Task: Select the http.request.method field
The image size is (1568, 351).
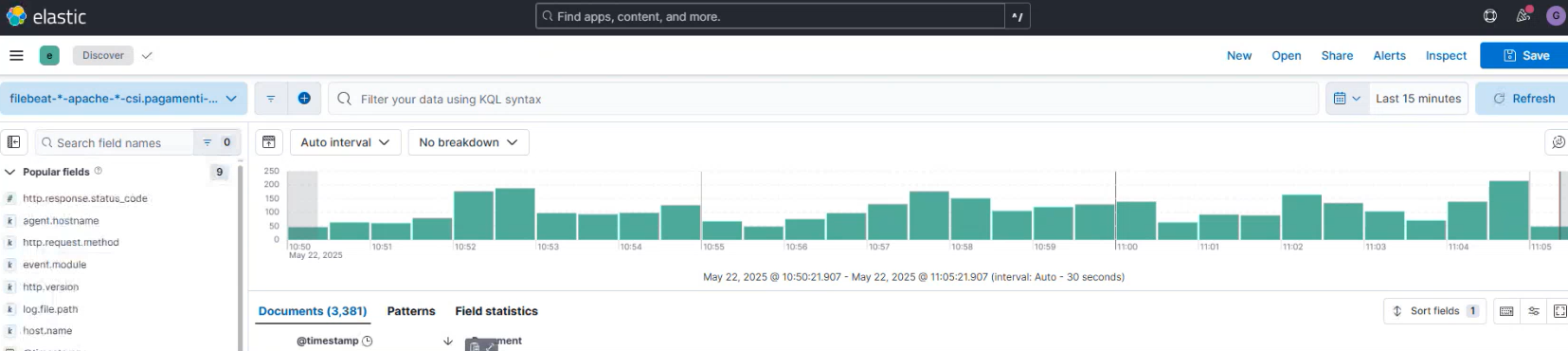Action: (71, 242)
